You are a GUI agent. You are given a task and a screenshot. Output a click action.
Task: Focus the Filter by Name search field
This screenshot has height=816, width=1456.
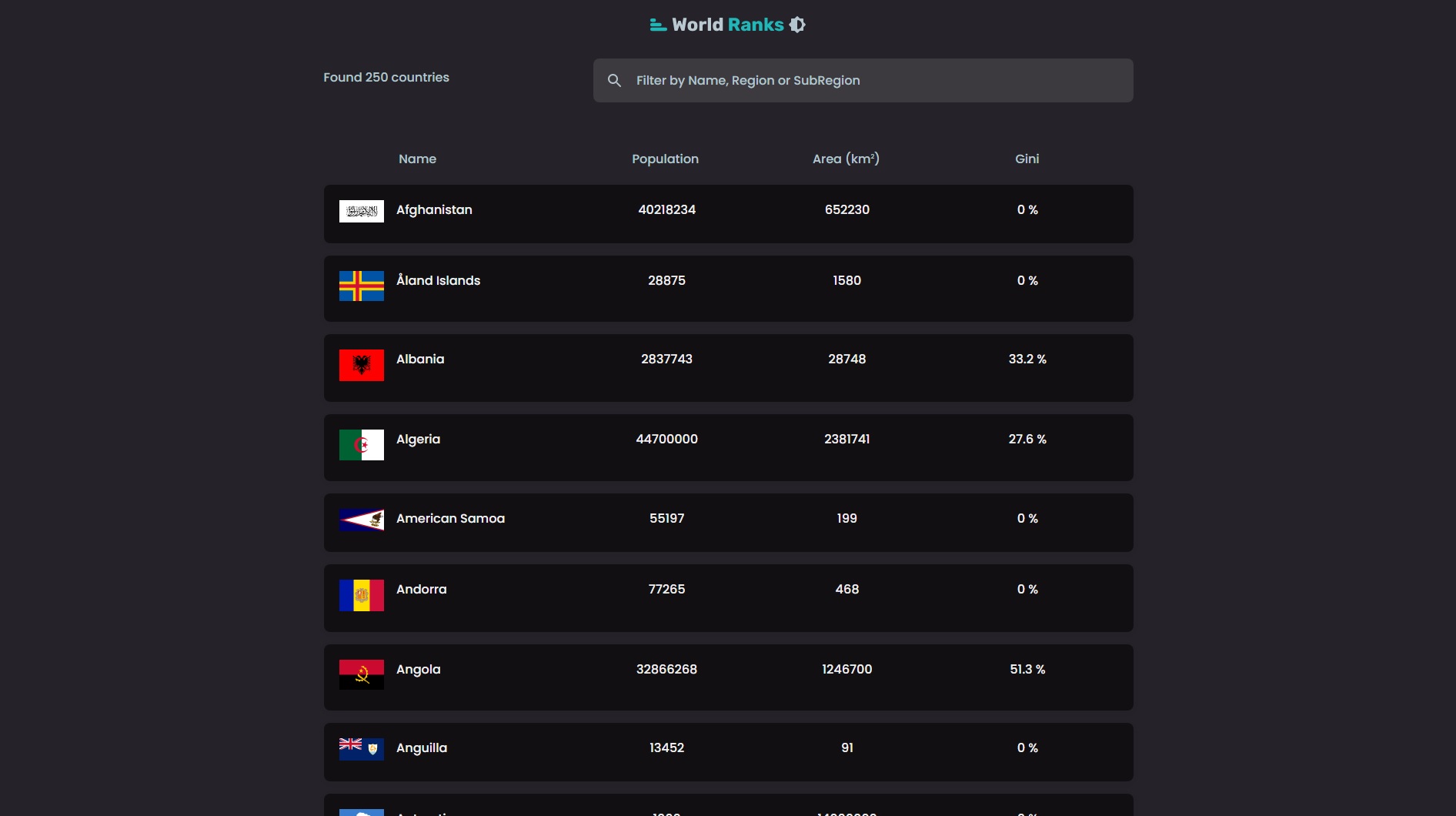tap(877, 81)
